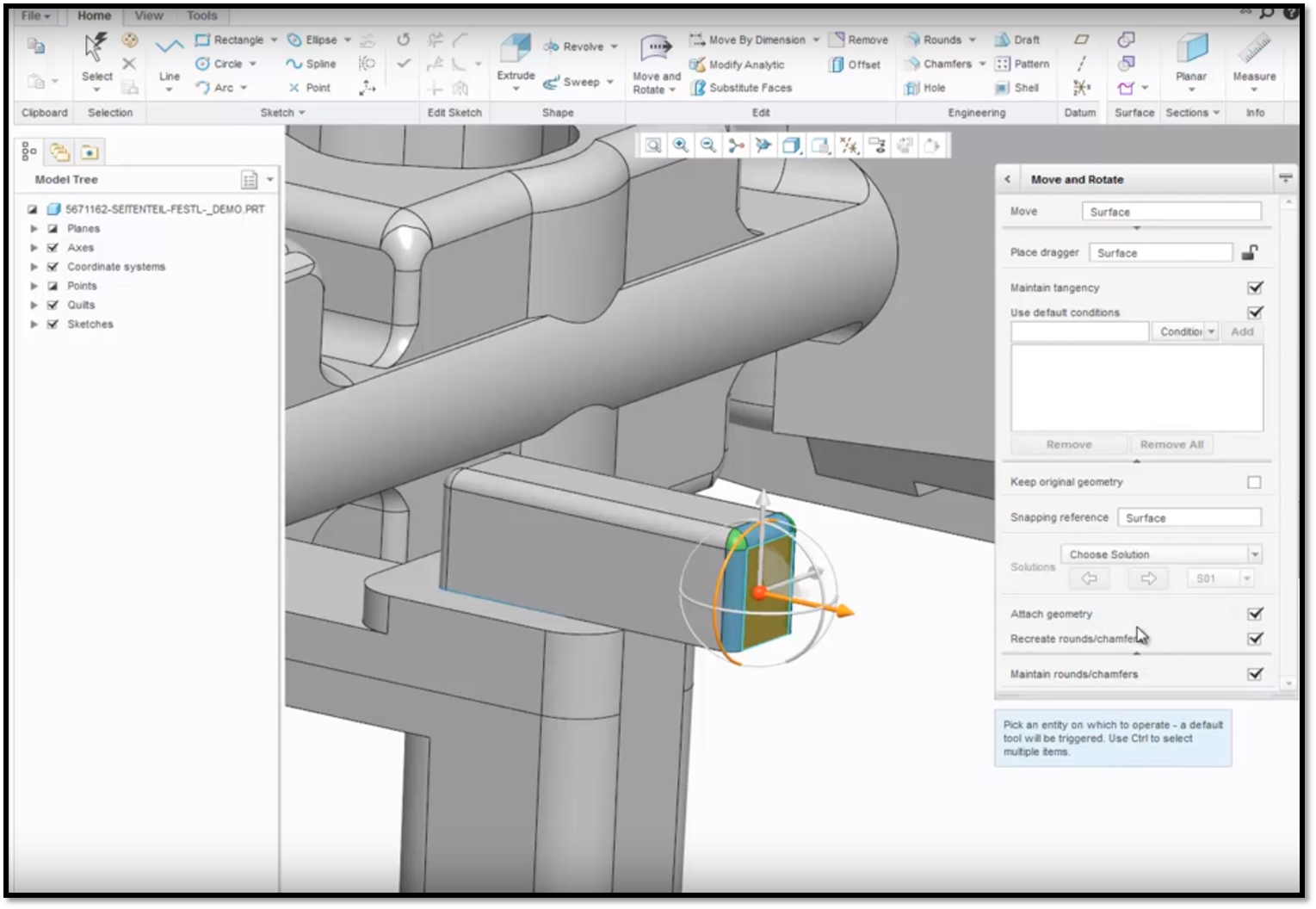
Task: Click the conditions Remove button
Action: click(x=1069, y=444)
